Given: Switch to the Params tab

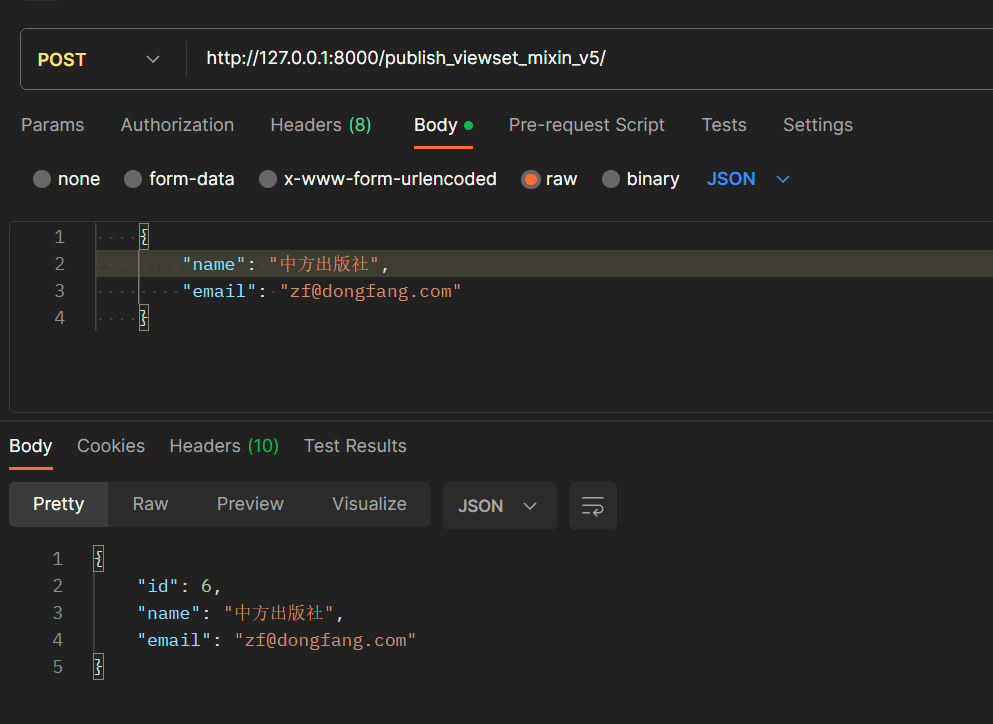Looking at the screenshot, I should coord(52,125).
